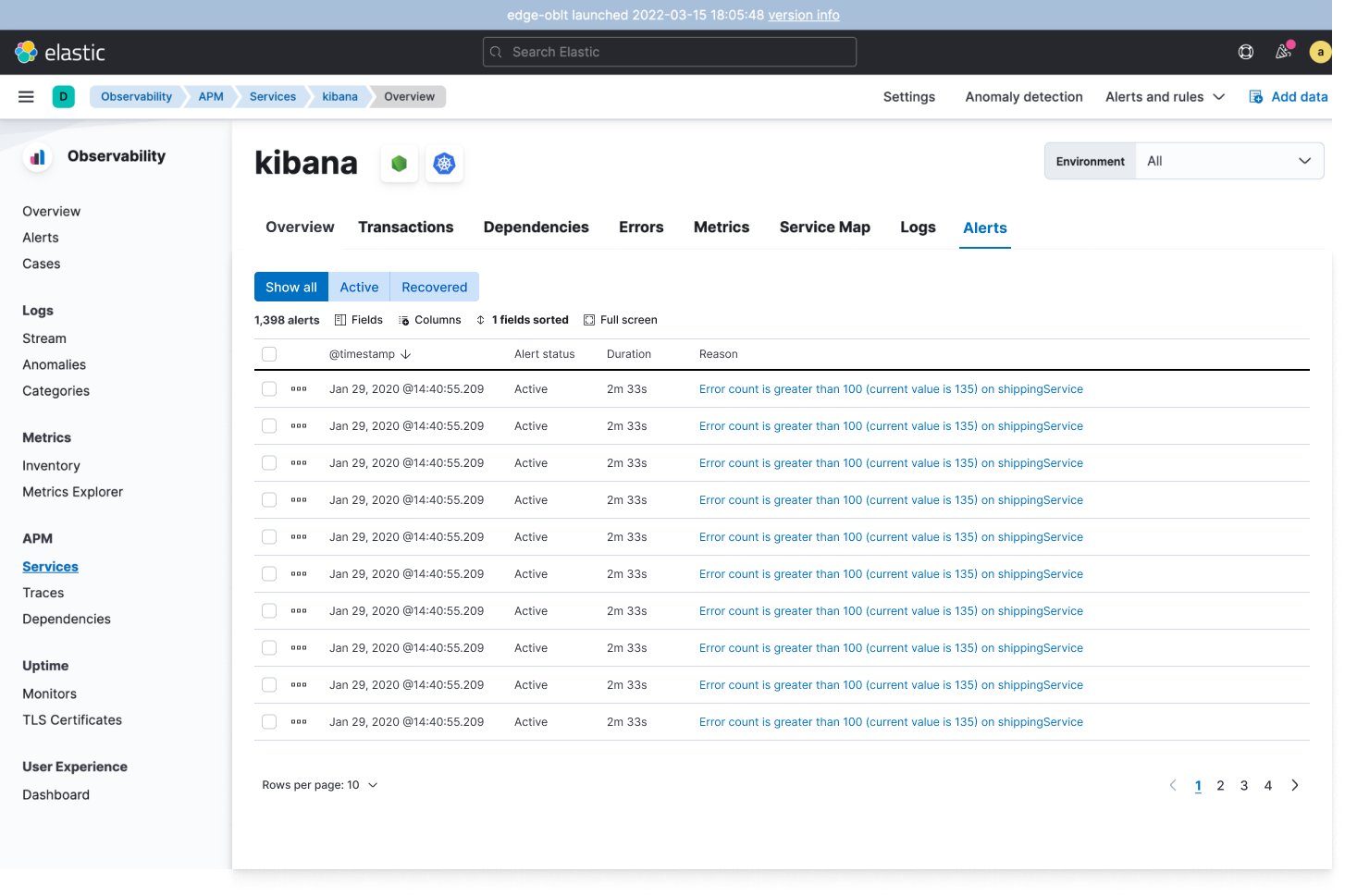
Task: Open Anomaly detection settings
Action: pyautogui.click(x=1024, y=97)
